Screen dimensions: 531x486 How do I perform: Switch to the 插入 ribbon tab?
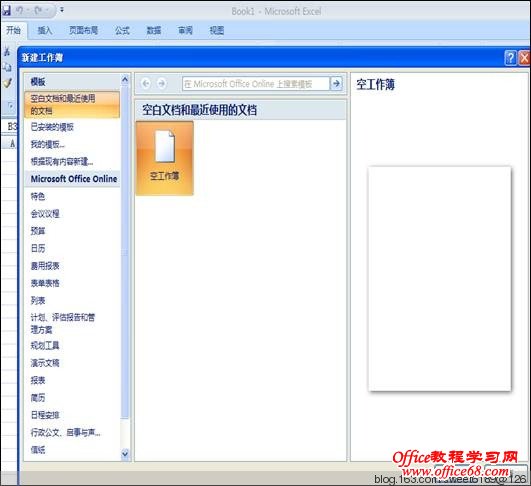(45, 30)
